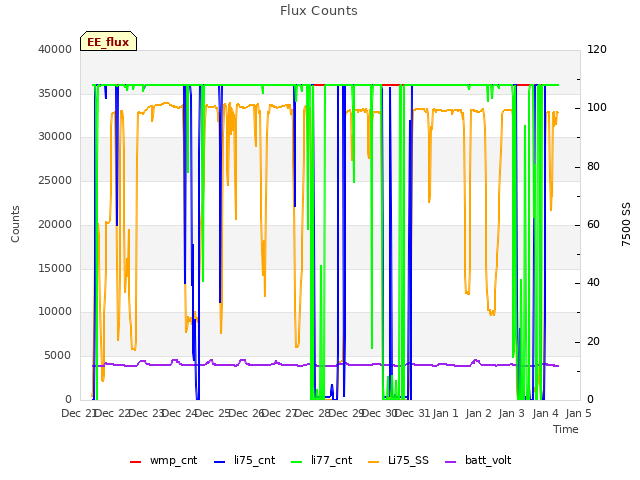
Task: Click the 30000 left axis tick label
Action: coord(55,136)
